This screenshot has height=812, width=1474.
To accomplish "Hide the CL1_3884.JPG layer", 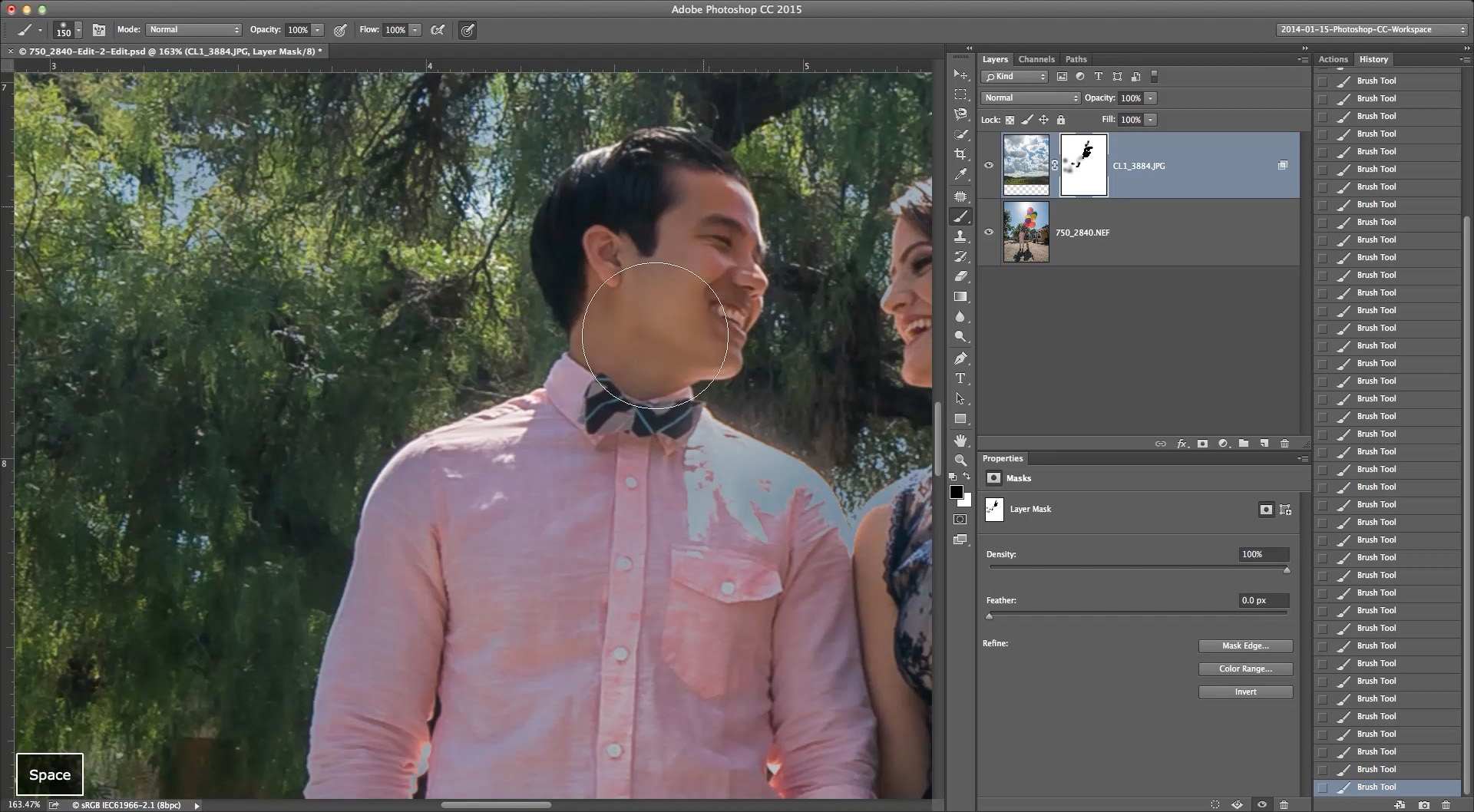I will pyautogui.click(x=990, y=165).
